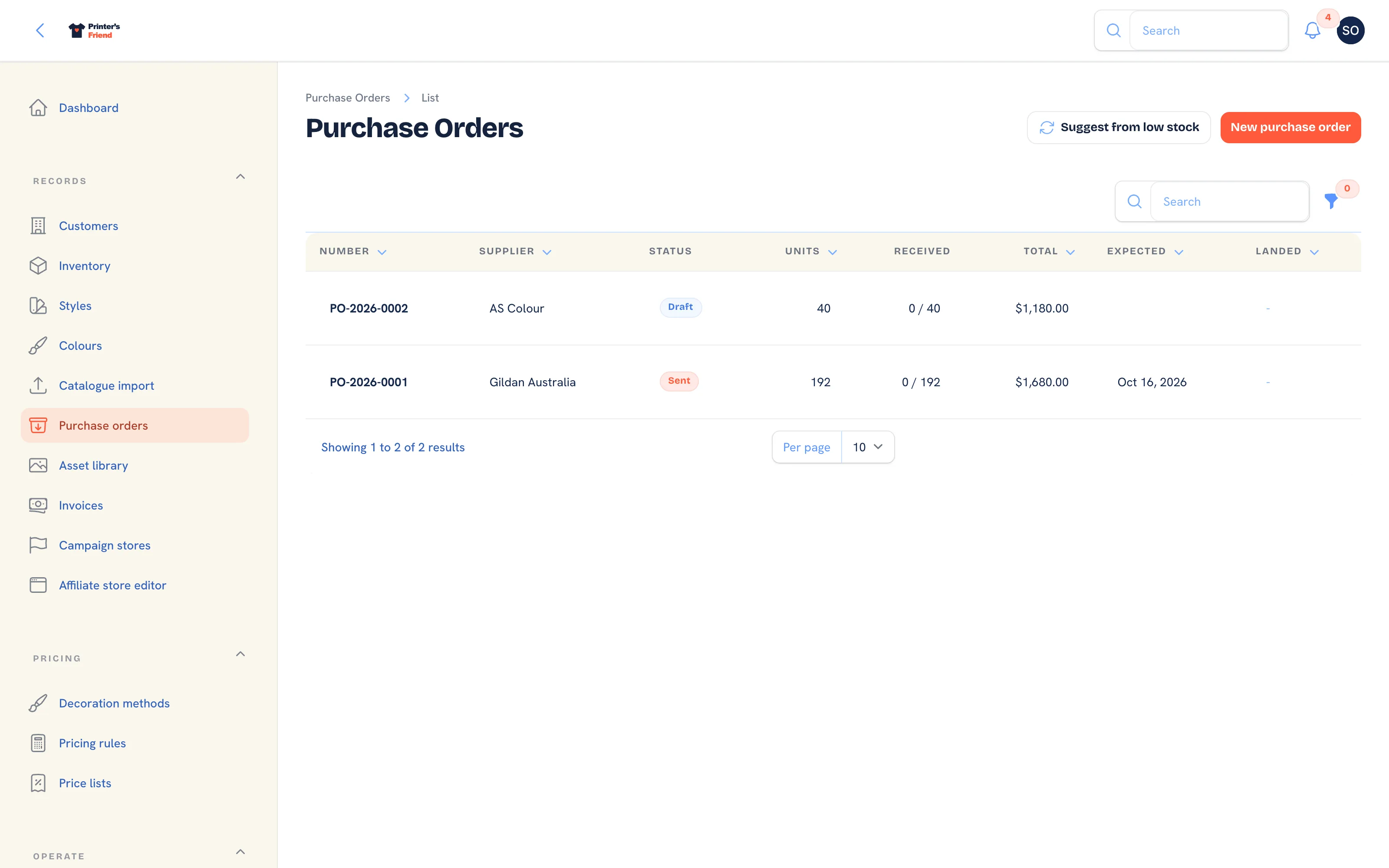Collapse the Operate sidebar section

pyautogui.click(x=240, y=852)
